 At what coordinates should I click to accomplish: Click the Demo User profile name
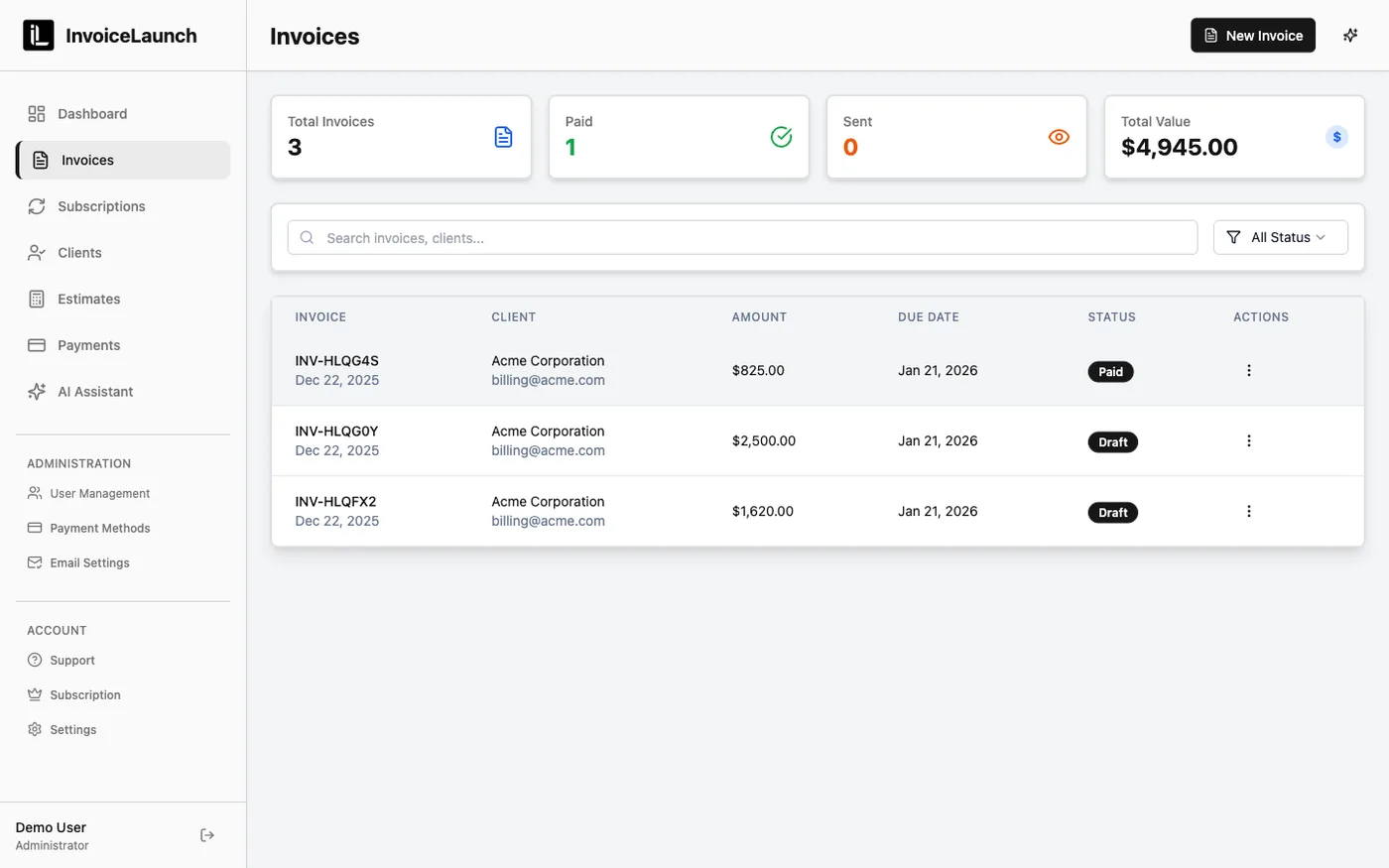[51, 827]
